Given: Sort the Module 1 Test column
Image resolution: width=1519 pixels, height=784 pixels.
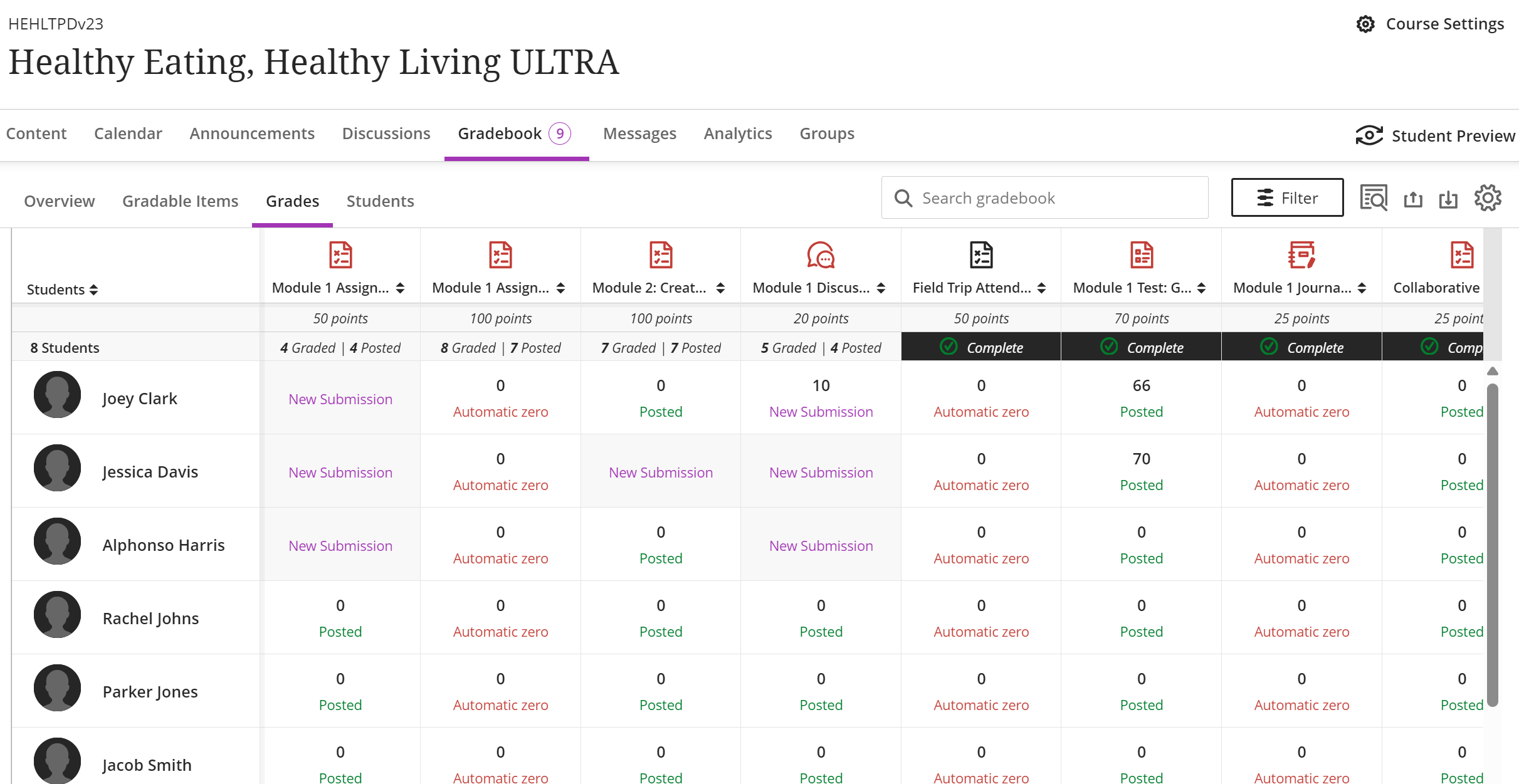Looking at the screenshot, I should [x=1201, y=288].
